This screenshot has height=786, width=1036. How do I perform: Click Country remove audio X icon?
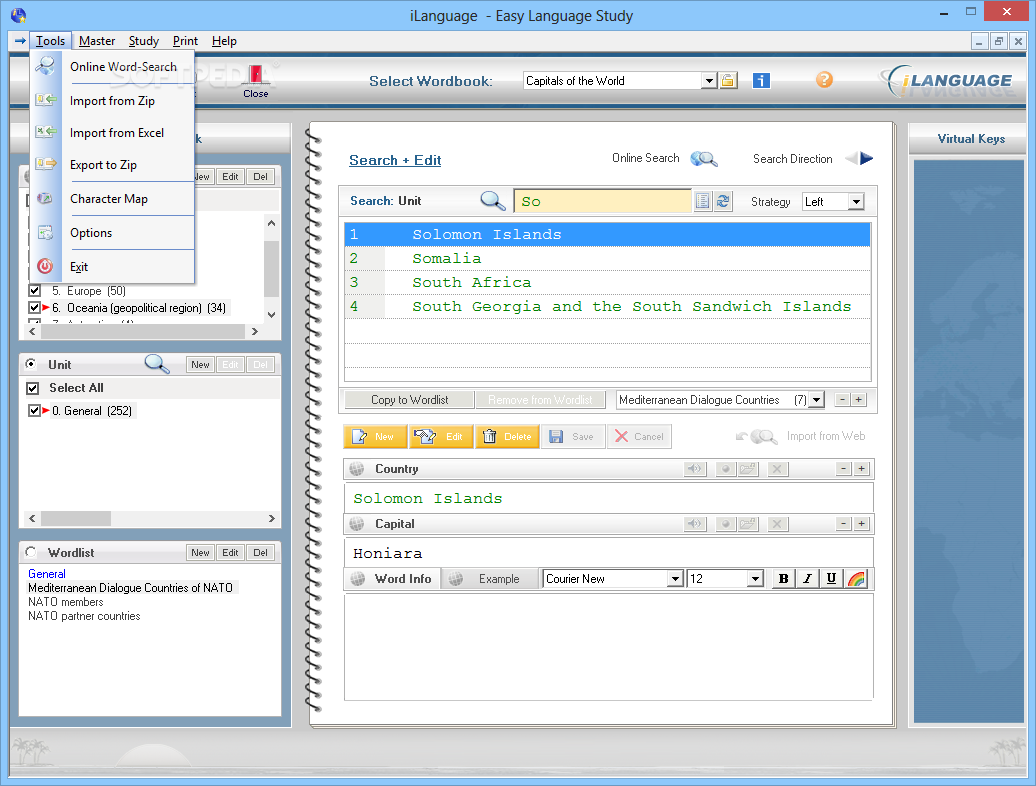pyautogui.click(x=777, y=469)
